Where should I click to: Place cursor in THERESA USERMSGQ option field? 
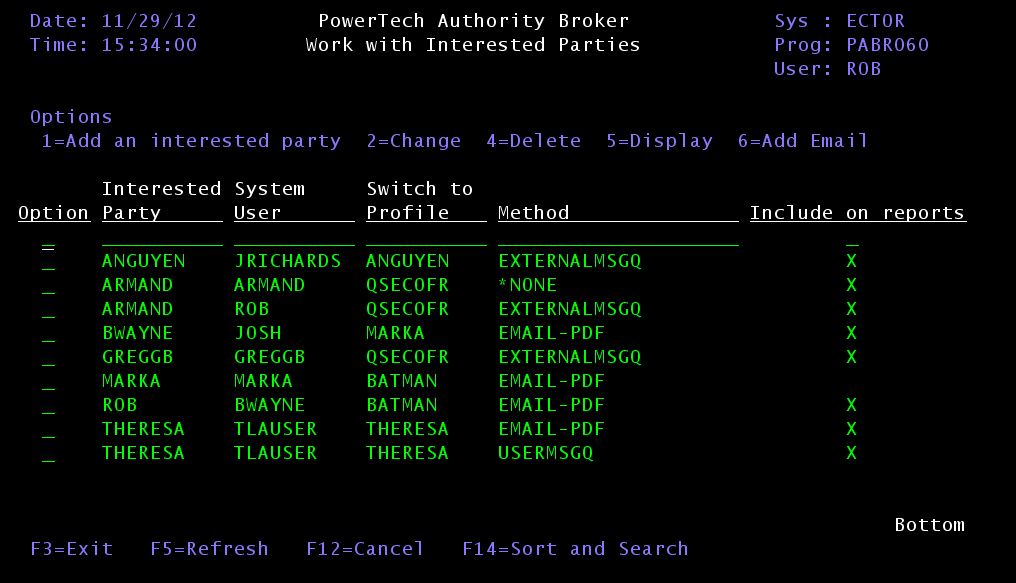[48, 454]
